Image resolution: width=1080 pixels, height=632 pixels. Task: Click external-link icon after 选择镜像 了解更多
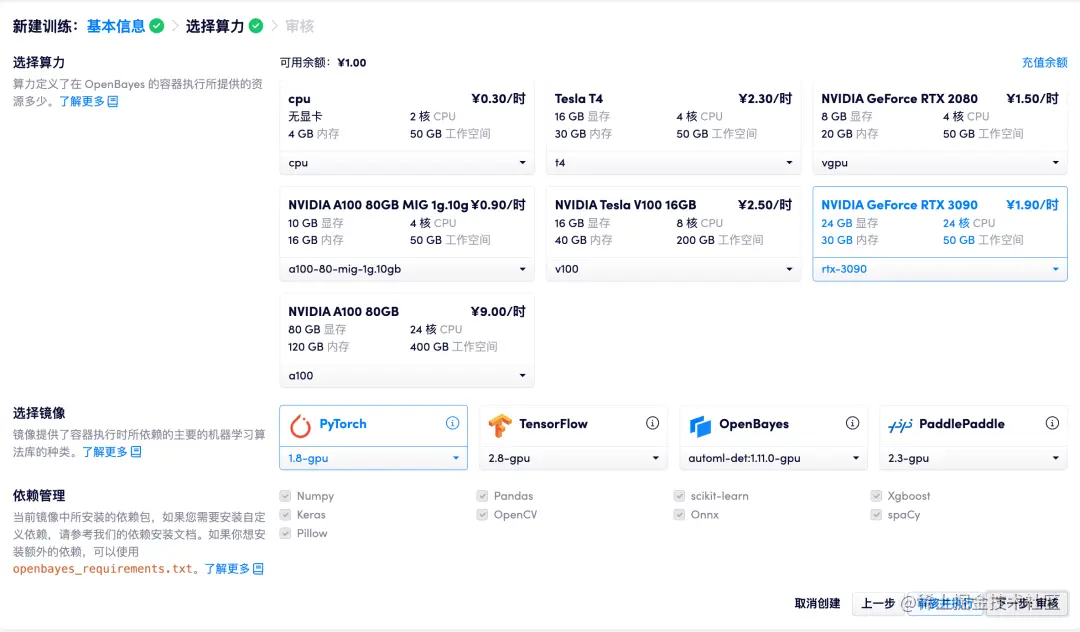point(136,452)
